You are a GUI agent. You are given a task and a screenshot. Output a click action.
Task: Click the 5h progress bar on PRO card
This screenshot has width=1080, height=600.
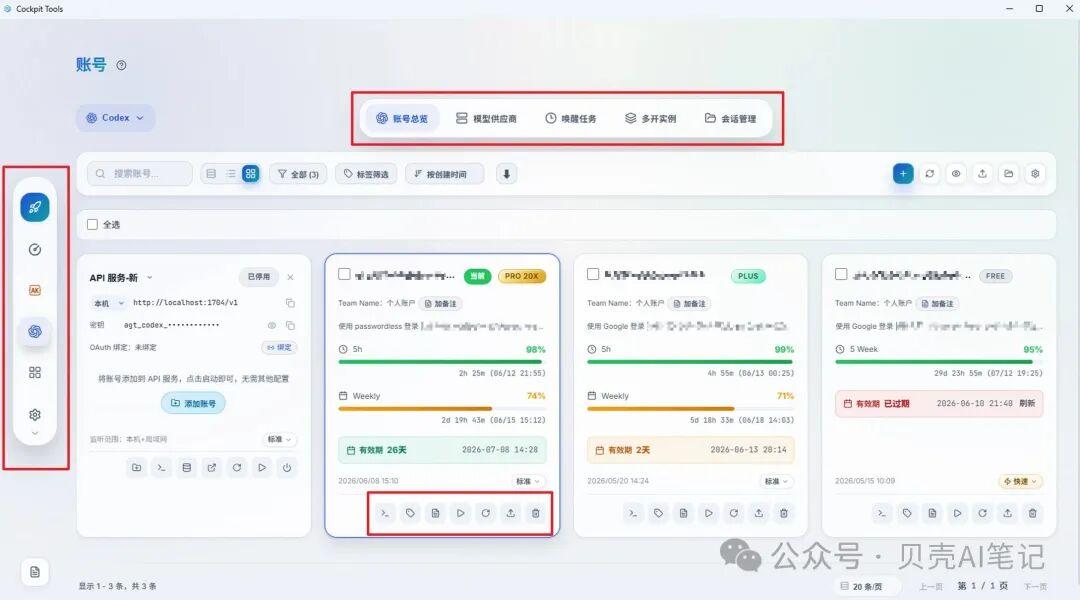click(x=440, y=361)
